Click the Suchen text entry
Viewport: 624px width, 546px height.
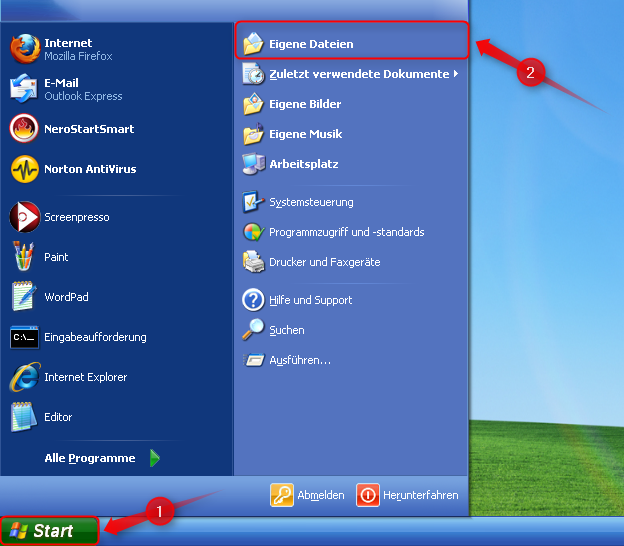click(287, 330)
